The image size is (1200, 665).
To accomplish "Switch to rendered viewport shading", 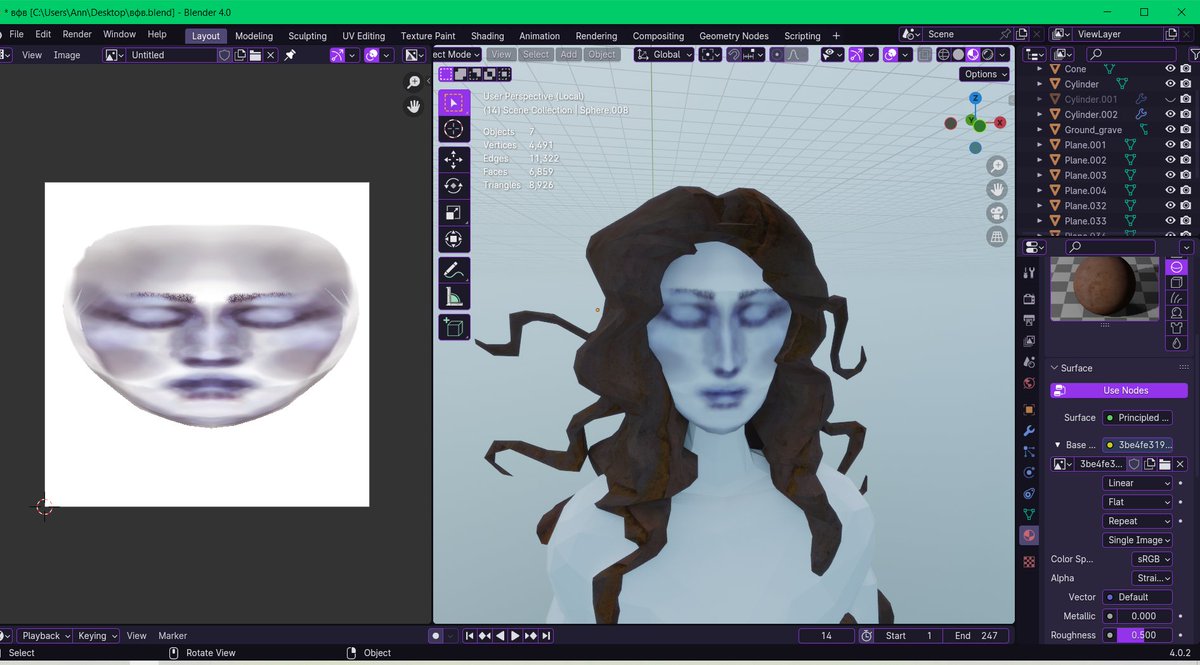I will pos(988,55).
